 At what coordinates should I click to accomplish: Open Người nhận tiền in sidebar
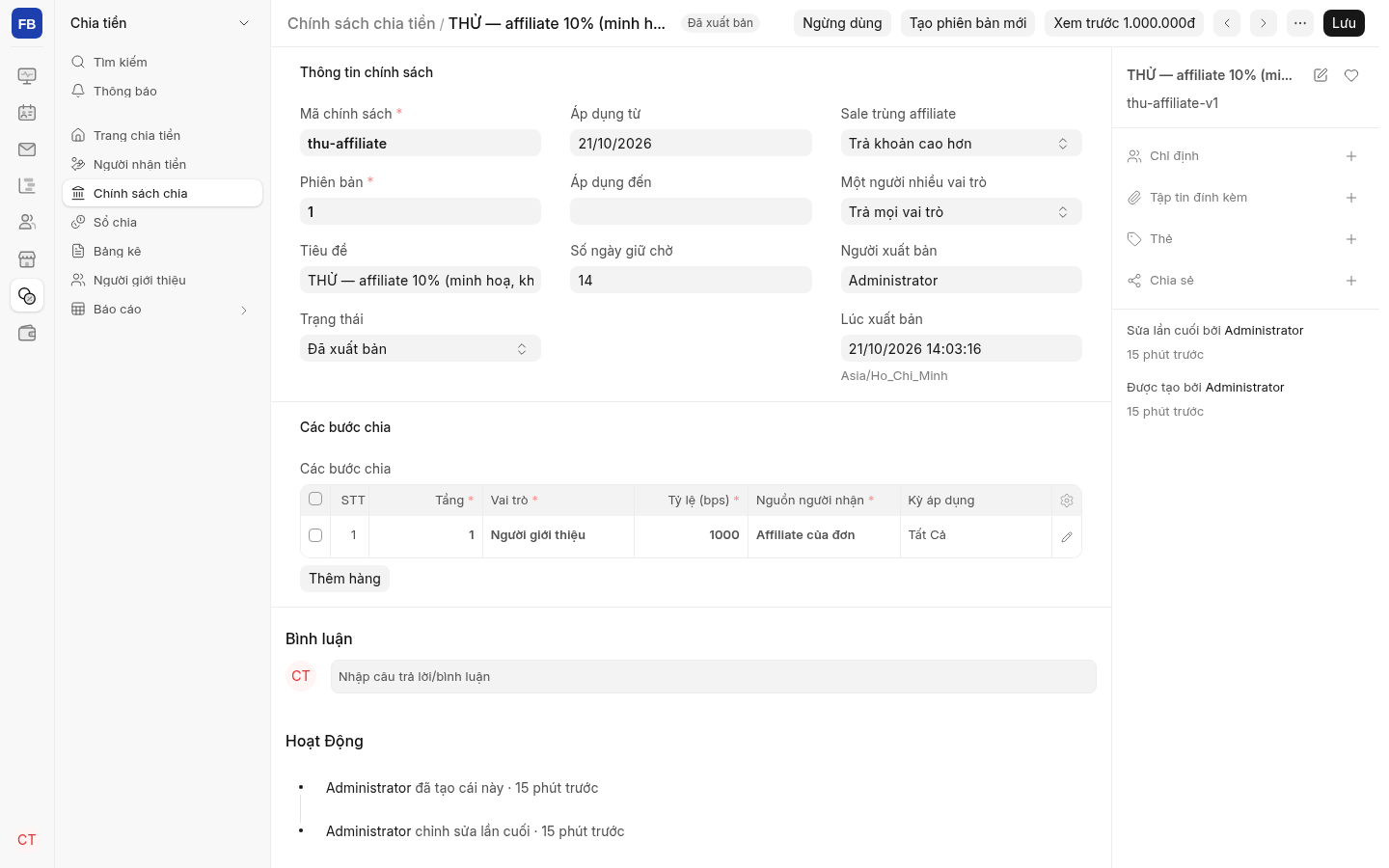point(162,165)
